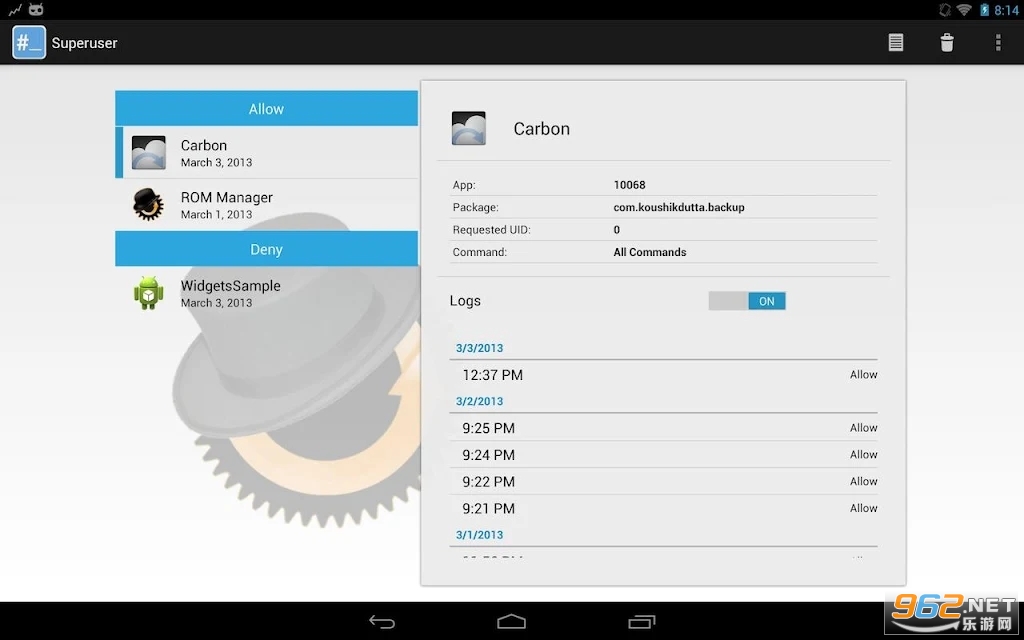Tap Allow status beside 12:37 PM

(x=863, y=374)
